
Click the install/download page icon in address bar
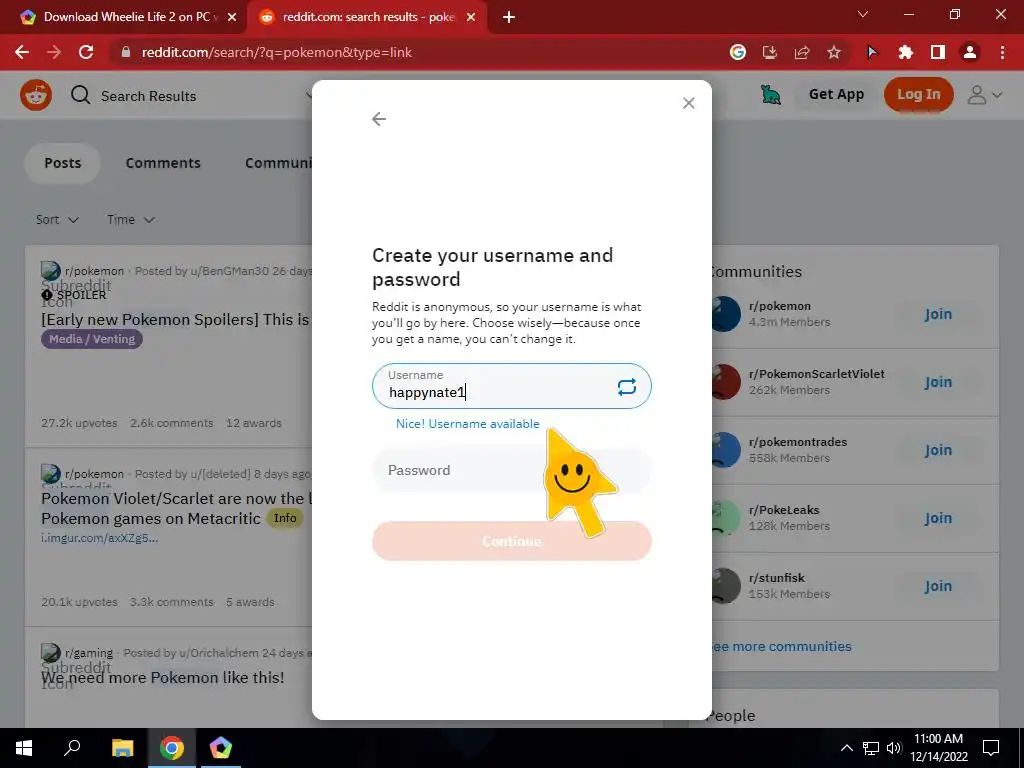[x=769, y=52]
